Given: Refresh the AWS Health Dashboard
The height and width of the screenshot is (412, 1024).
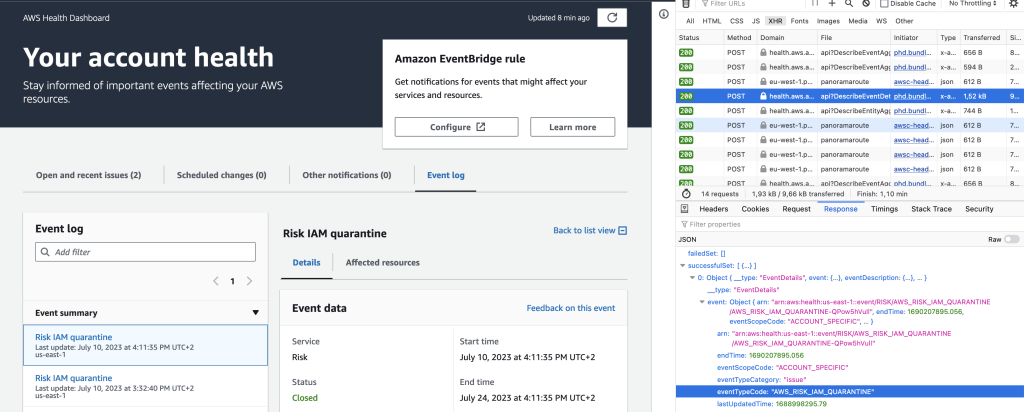Looking at the screenshot, I should [x=612, y=17].
